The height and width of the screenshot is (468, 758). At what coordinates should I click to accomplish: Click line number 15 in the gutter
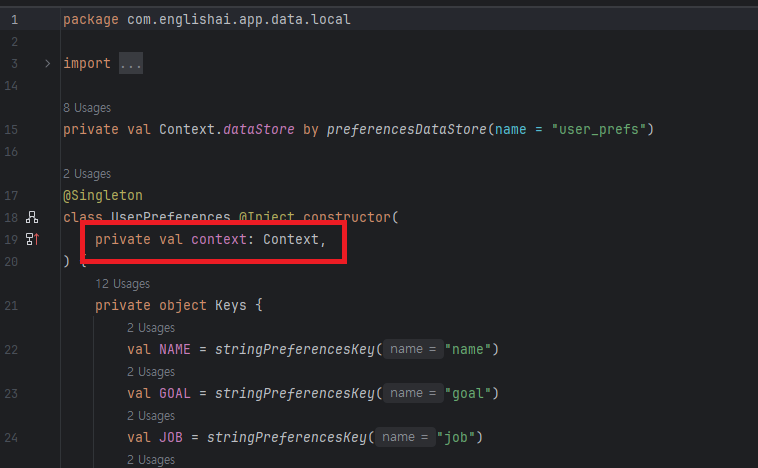coord(11,130)
